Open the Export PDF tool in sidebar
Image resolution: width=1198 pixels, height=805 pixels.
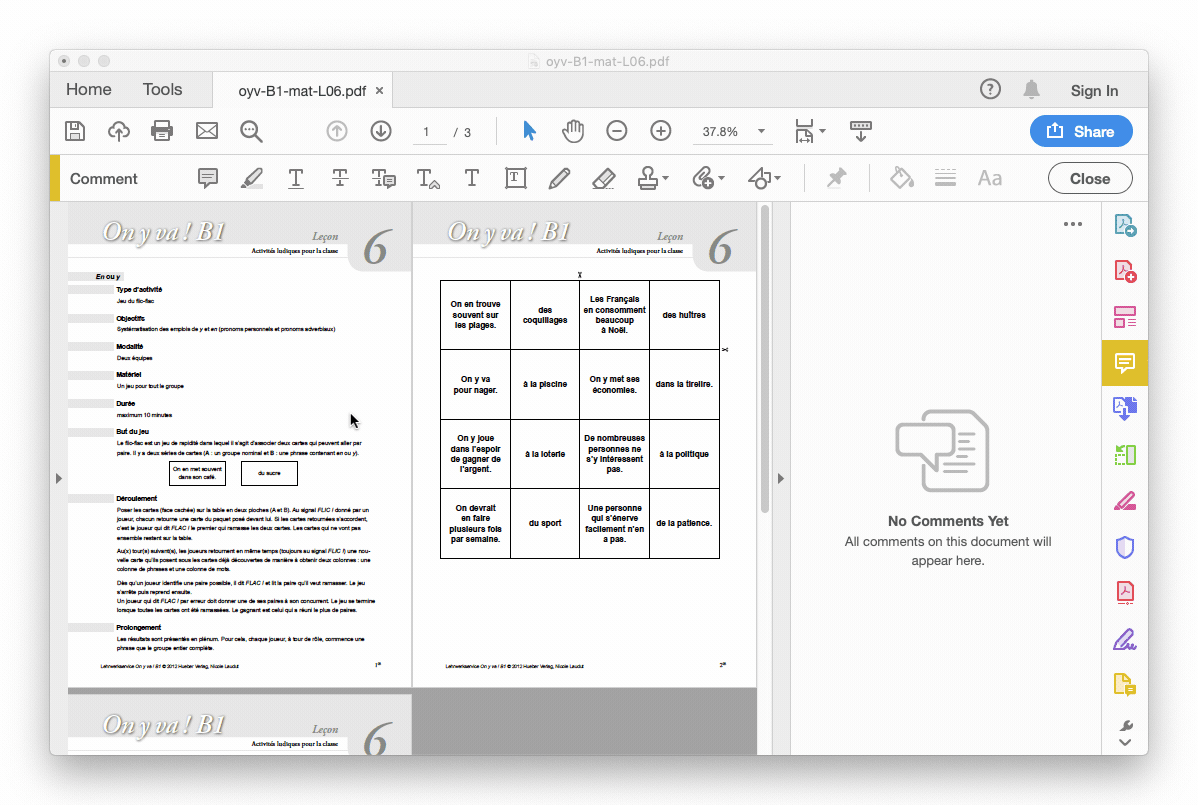[x=1125, y=226]
